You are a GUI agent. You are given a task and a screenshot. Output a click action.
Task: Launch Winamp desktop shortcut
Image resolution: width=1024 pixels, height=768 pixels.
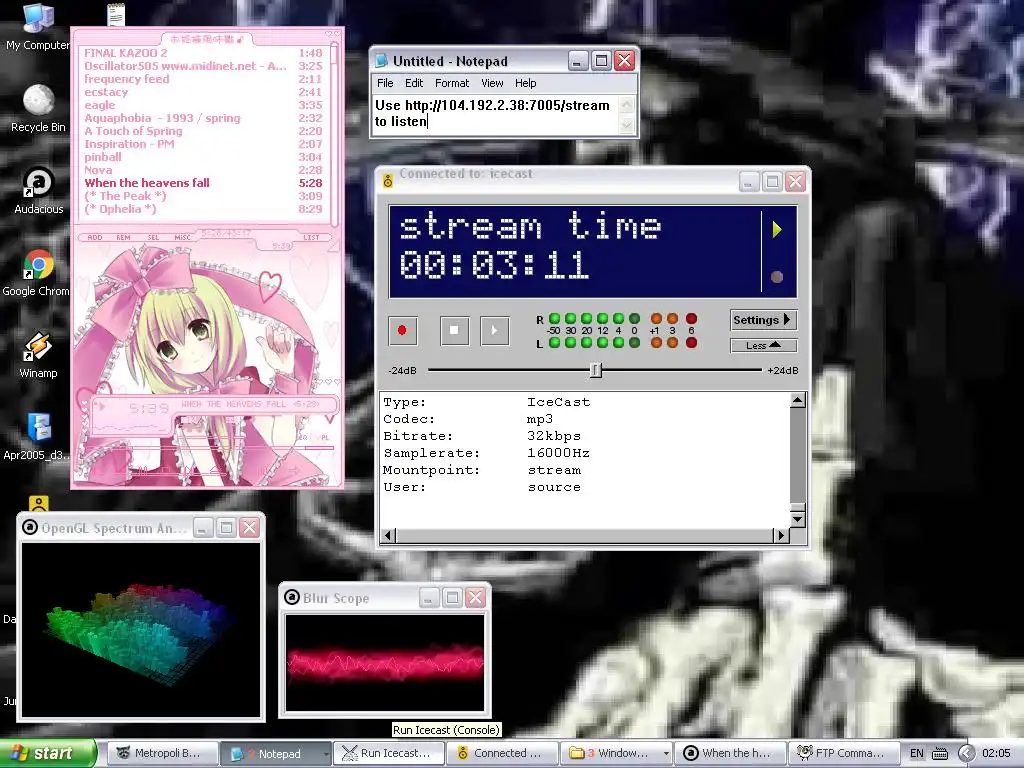point(38,355)
